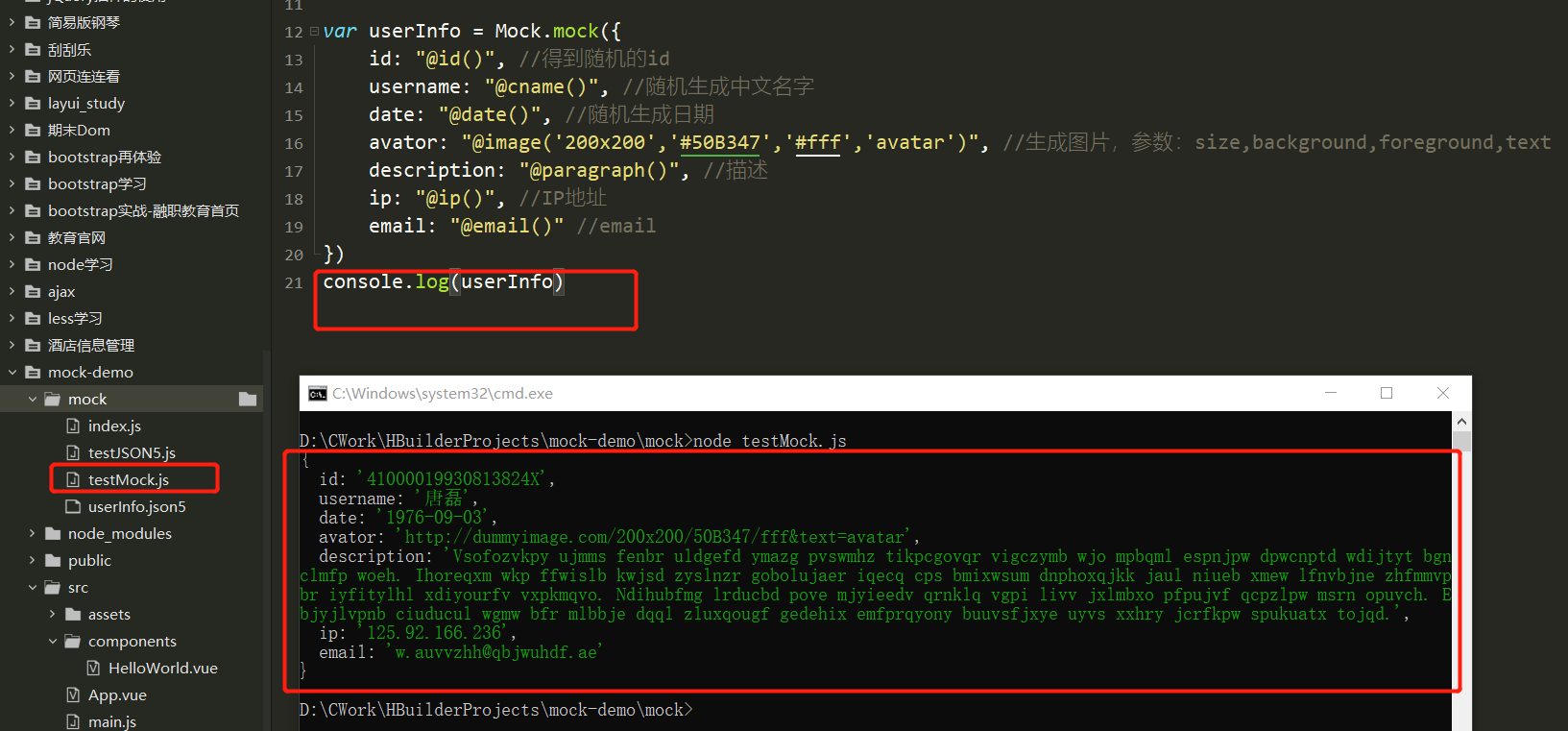Open testMock.js in the file tree

[129, 479]
